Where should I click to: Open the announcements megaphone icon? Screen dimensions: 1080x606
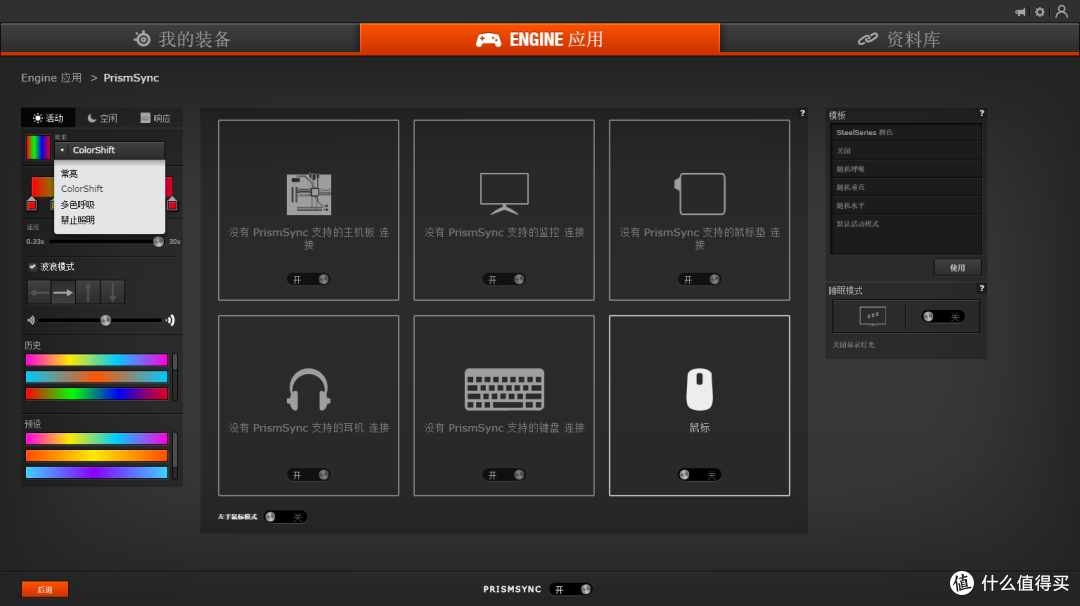click(x=1020, y=12)
